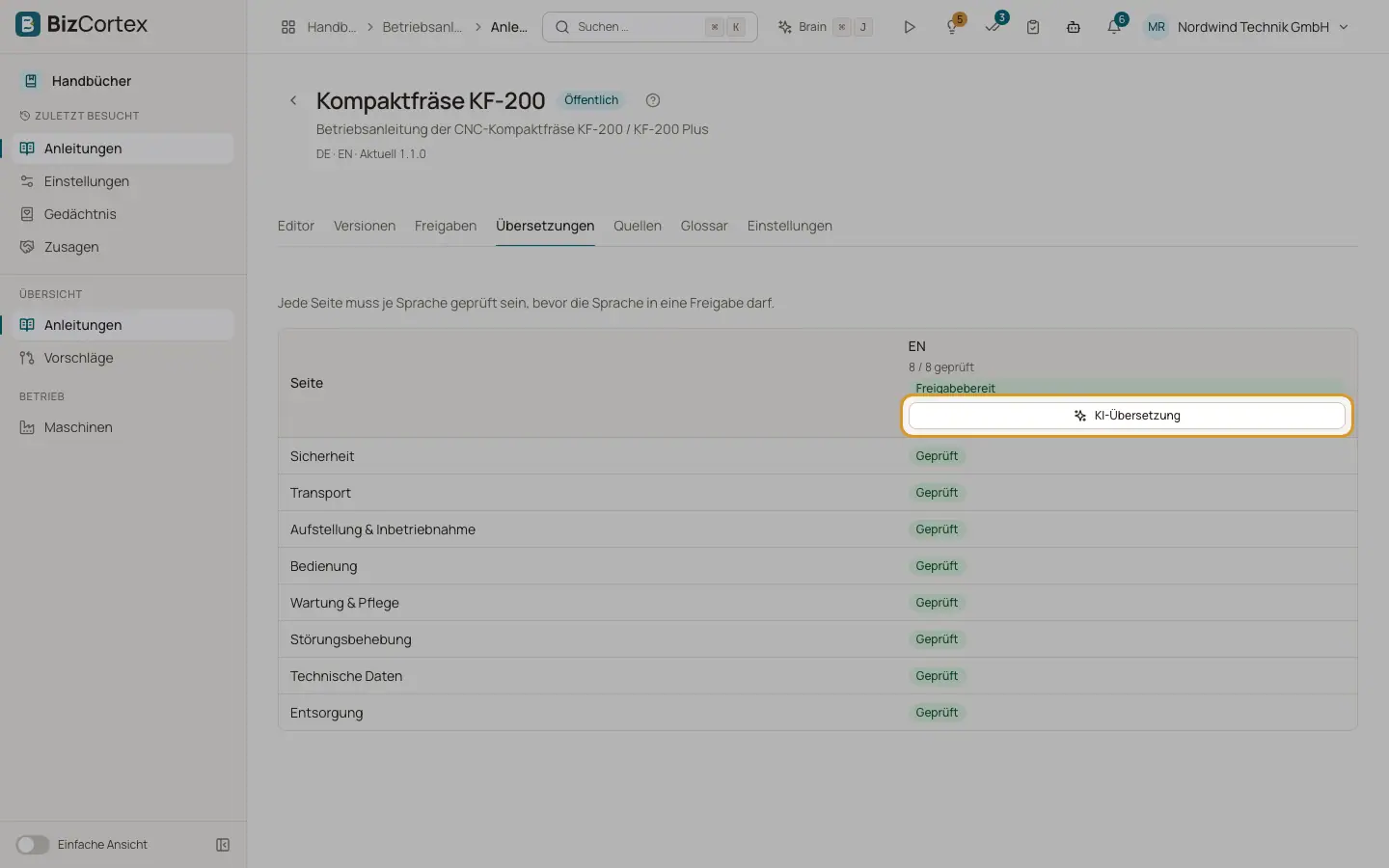The height and width of the screenshot is (868, 1389).
Task: Switch to the Editor tab
Action: pos(296,226)
